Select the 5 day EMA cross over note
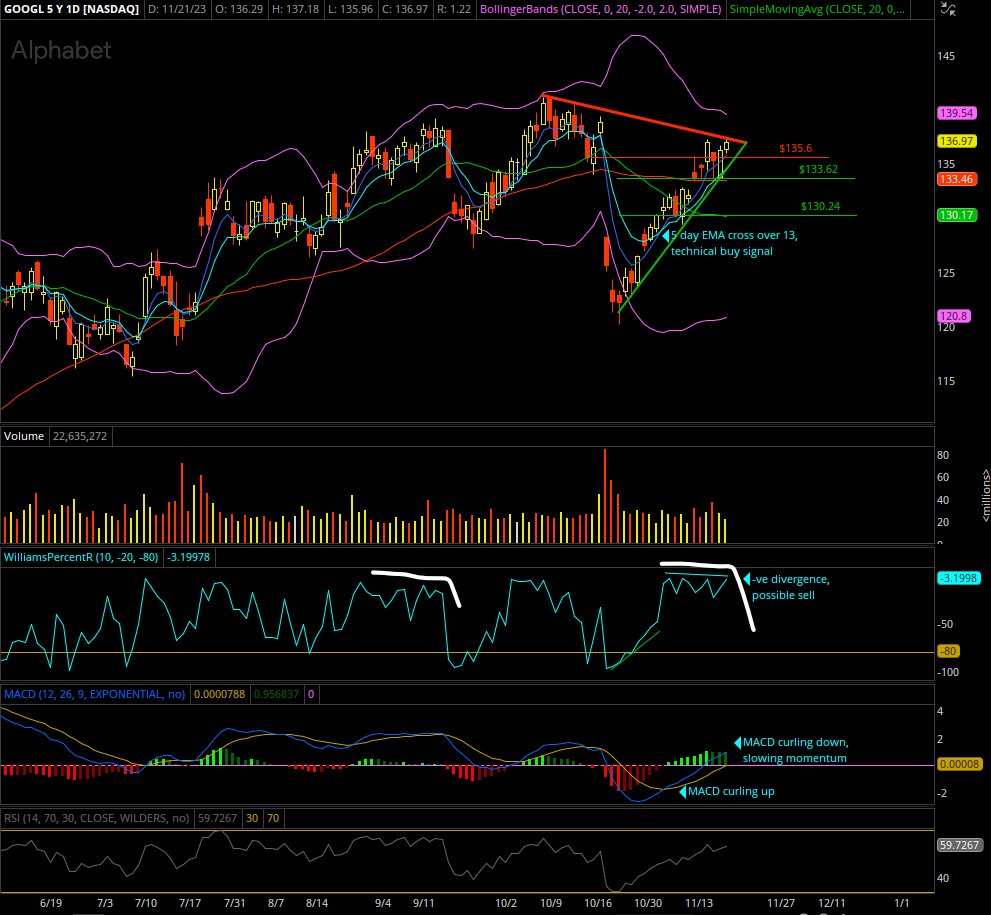This screenshot has width=991, height=915. 730,243
